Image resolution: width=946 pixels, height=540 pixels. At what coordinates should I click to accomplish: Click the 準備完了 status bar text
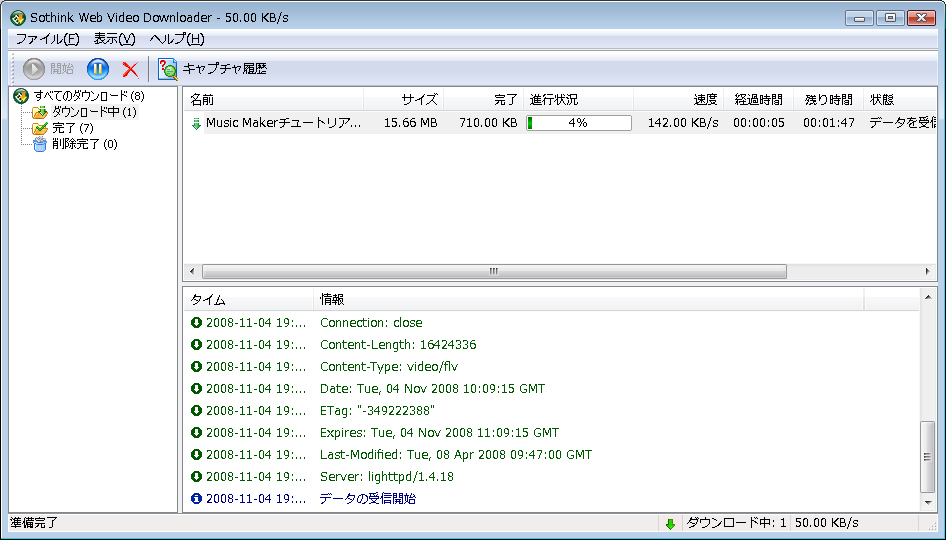point(34,523)
